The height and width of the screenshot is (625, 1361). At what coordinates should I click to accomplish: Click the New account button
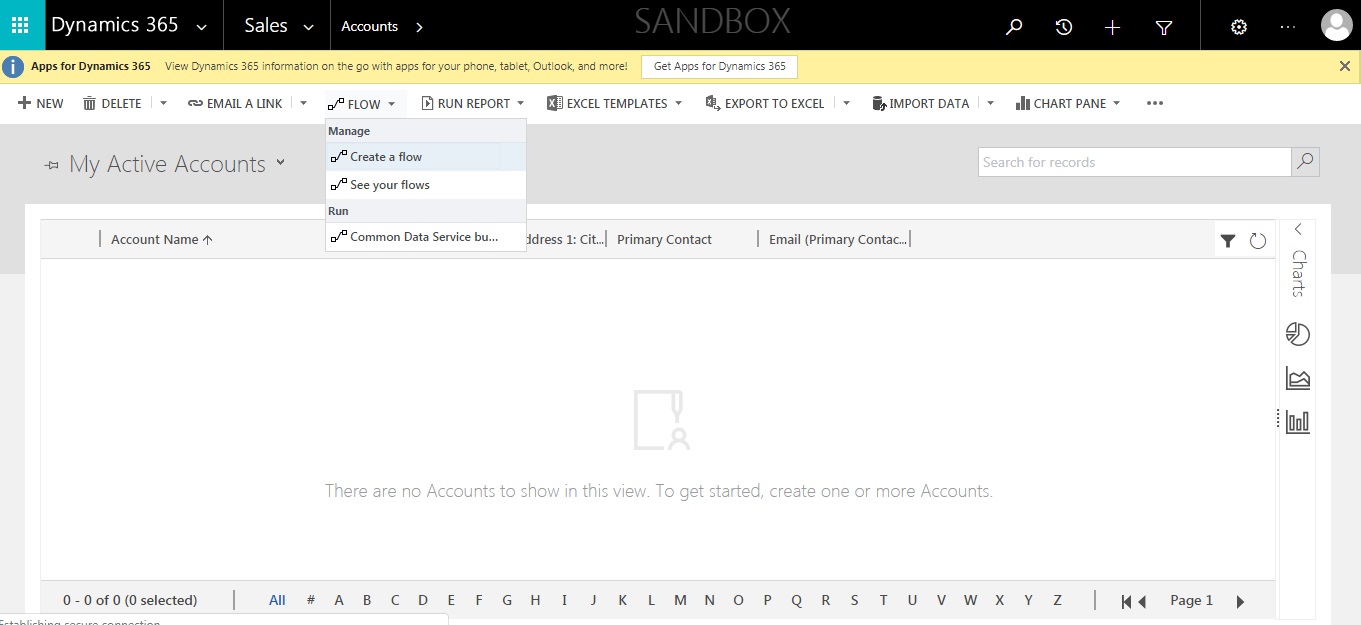41,103
